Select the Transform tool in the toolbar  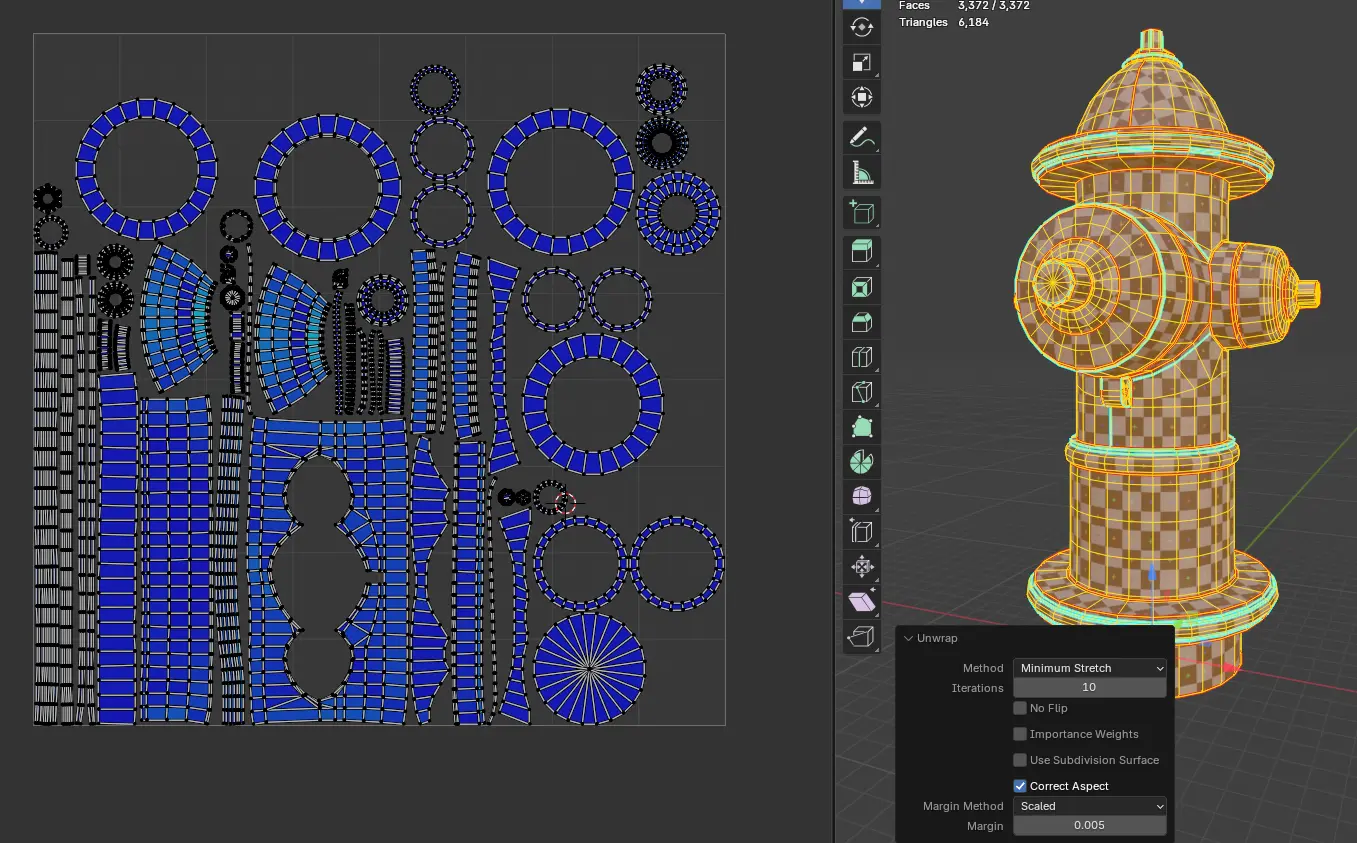(x=861, y=97)
